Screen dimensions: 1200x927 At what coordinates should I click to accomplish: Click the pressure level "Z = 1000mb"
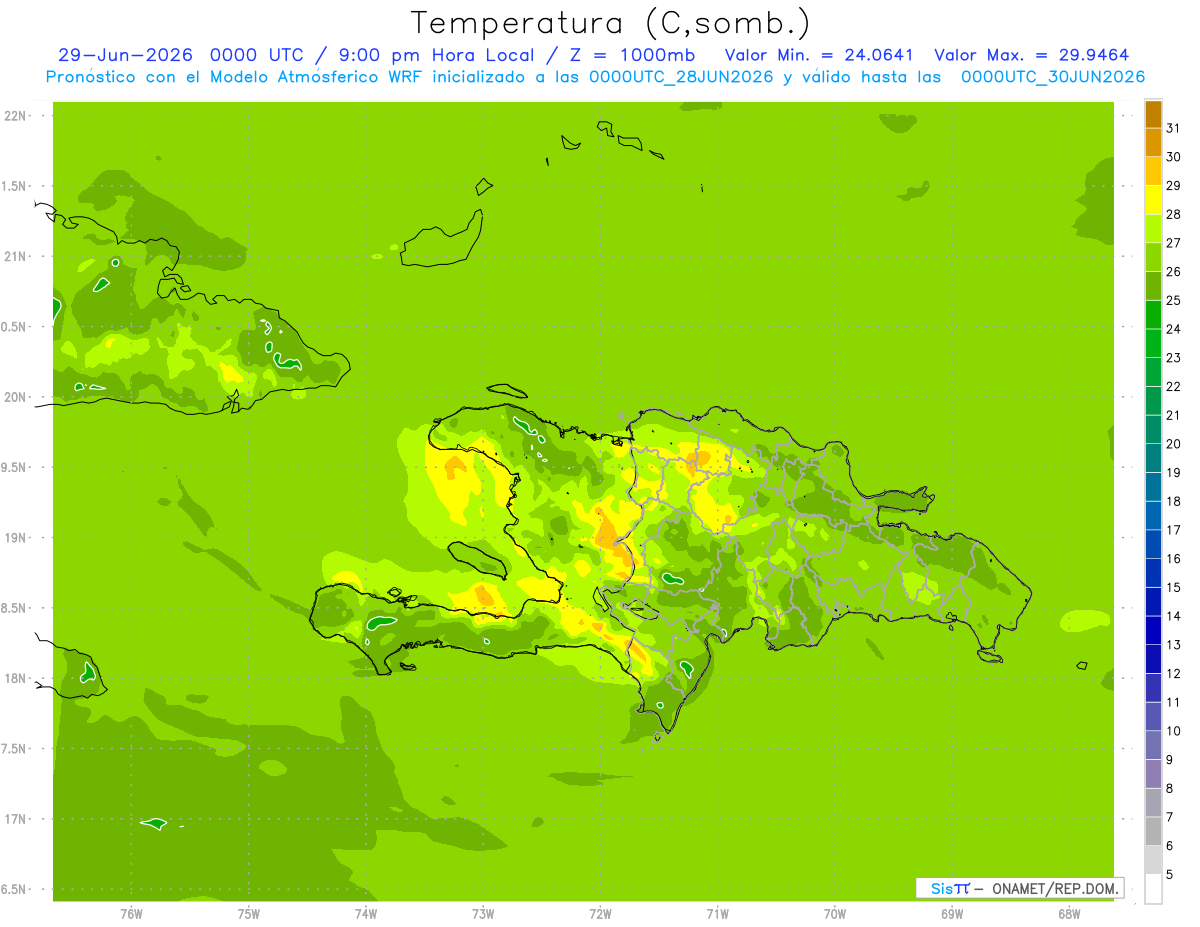[632, 55]
